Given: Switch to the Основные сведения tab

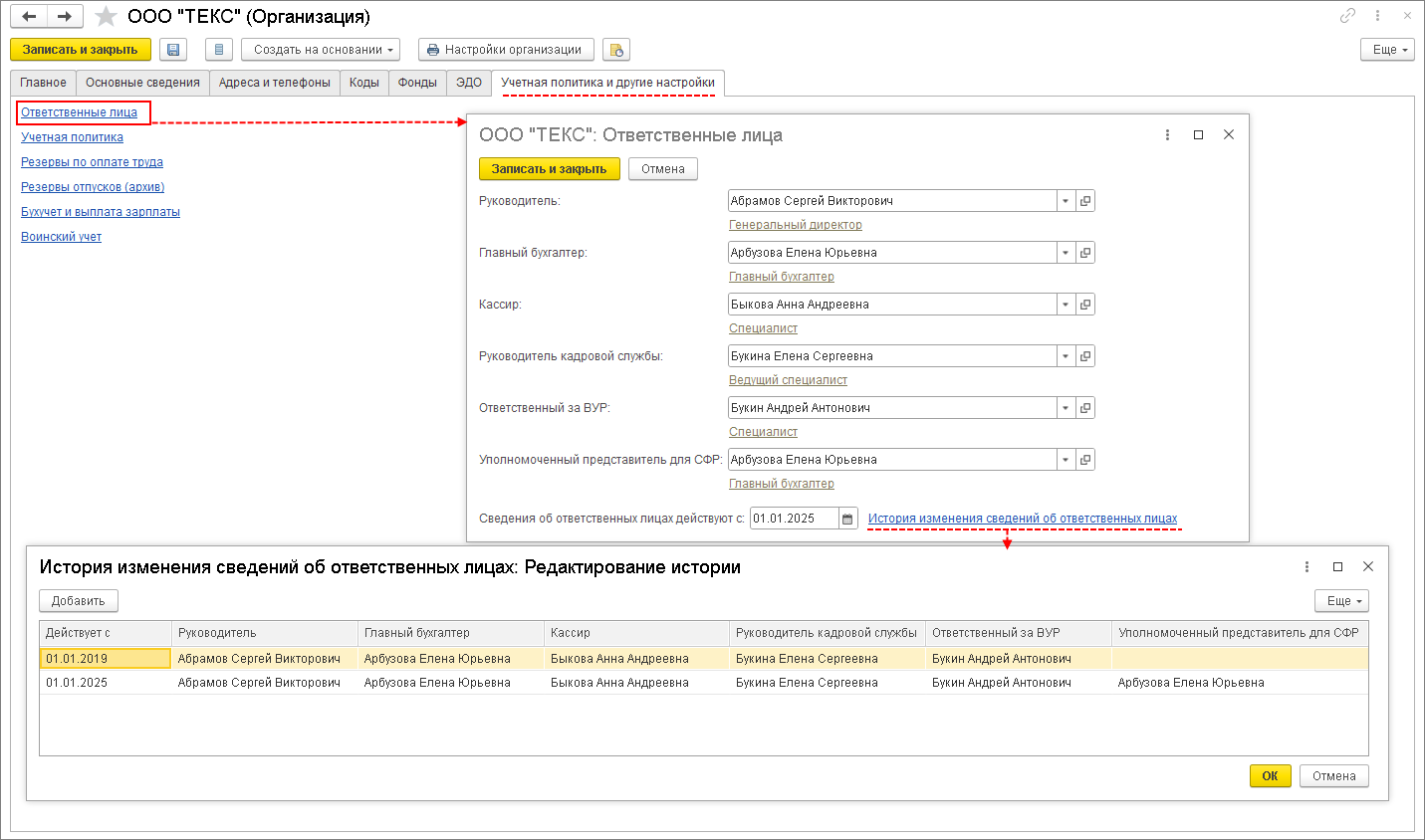Looking at the screenshot, I should (142, 83).
